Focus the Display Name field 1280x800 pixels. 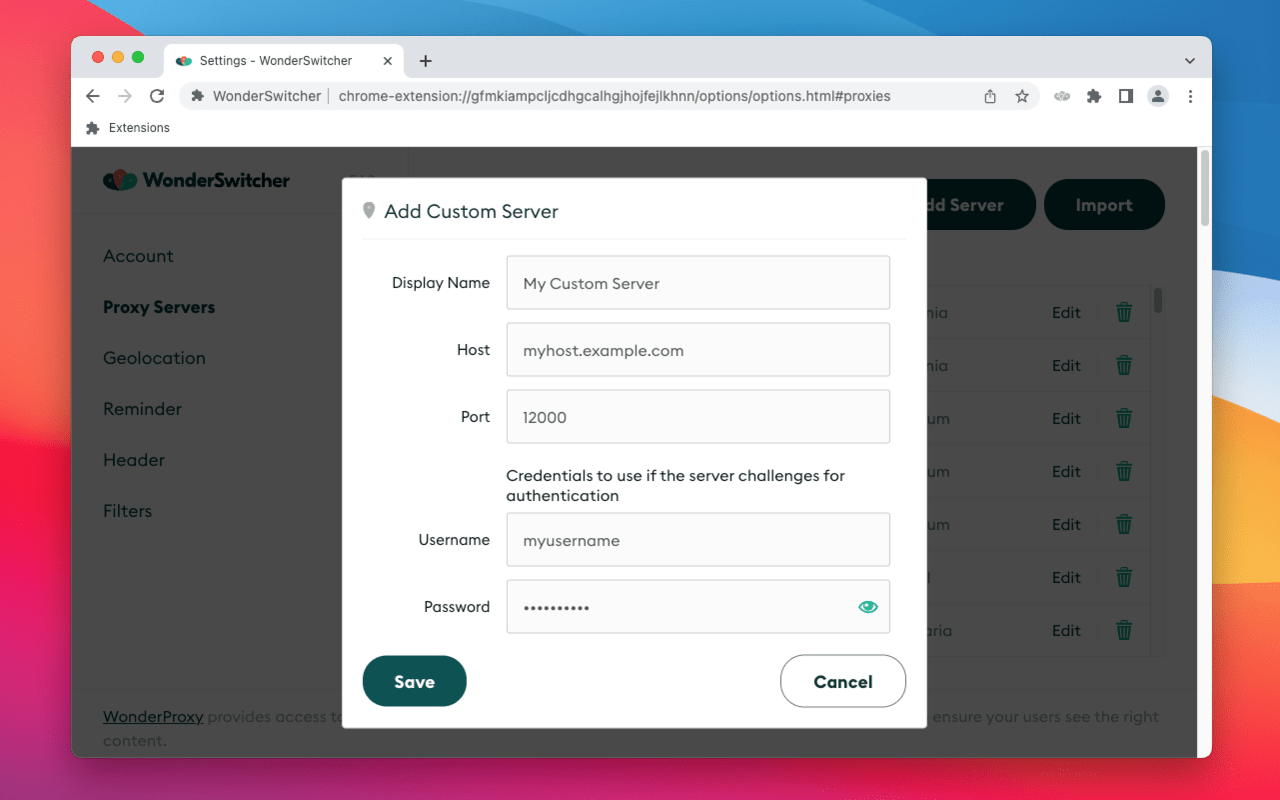coord(698,283)
